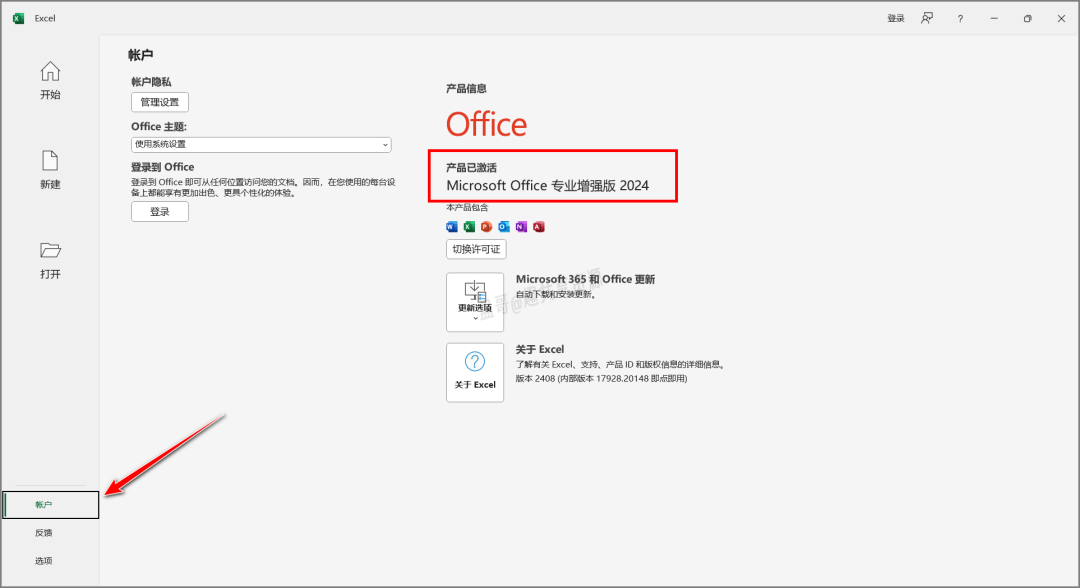Click the 登录 button under 登录到 Office

tap(160, 212)
